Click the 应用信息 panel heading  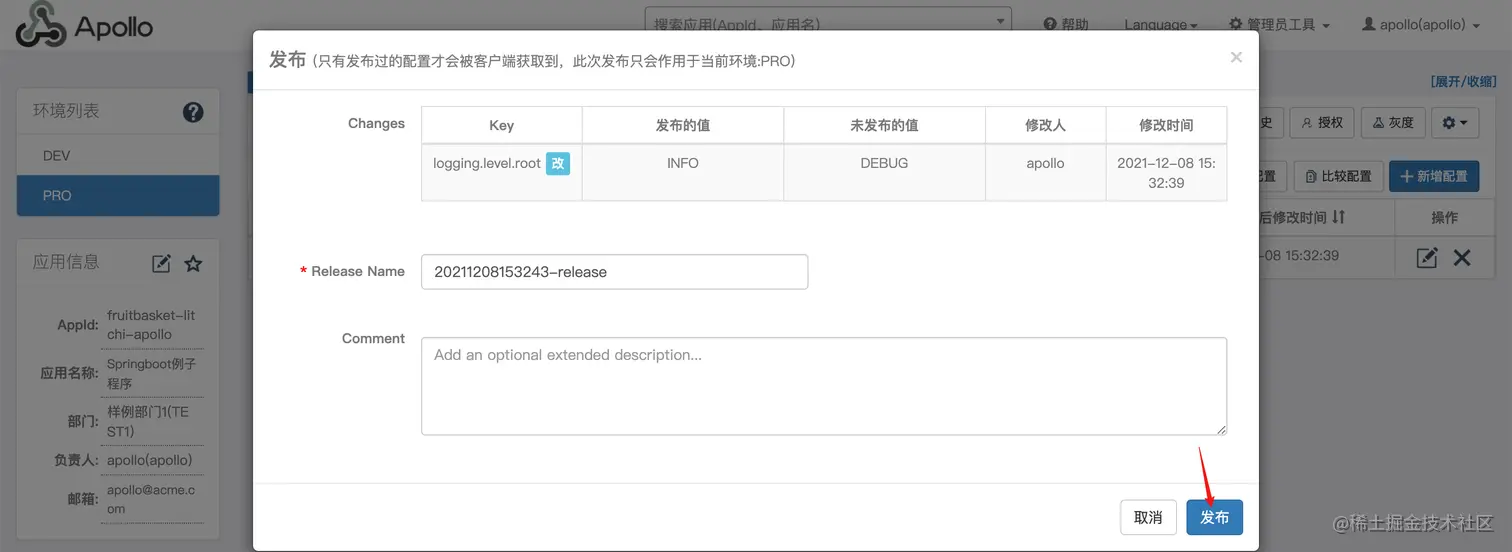[x=66, y=262]
